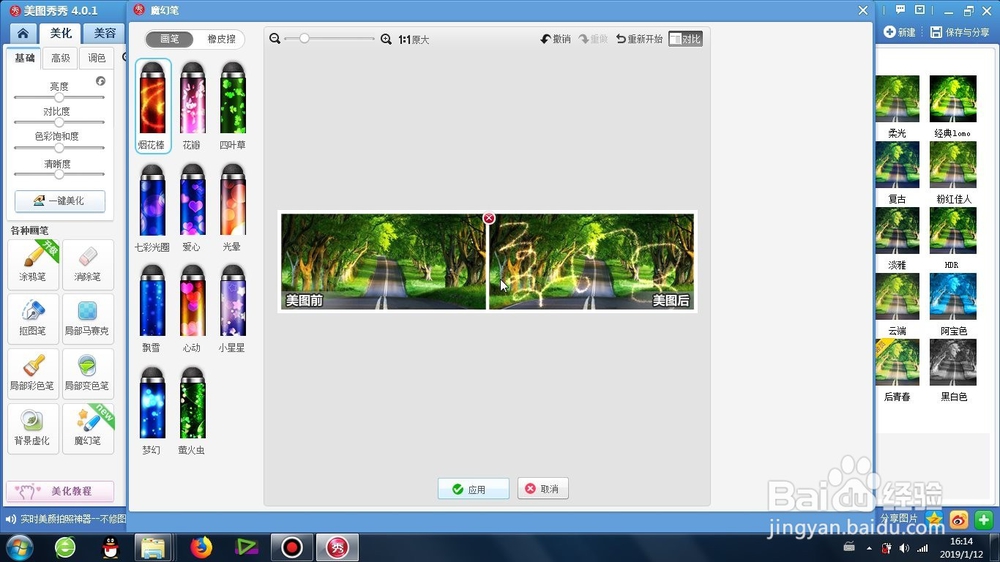The width and height of the screenshot is (1000, 562).
Task: Select the 小星星 stars brush pen
Action: [232, 309]
